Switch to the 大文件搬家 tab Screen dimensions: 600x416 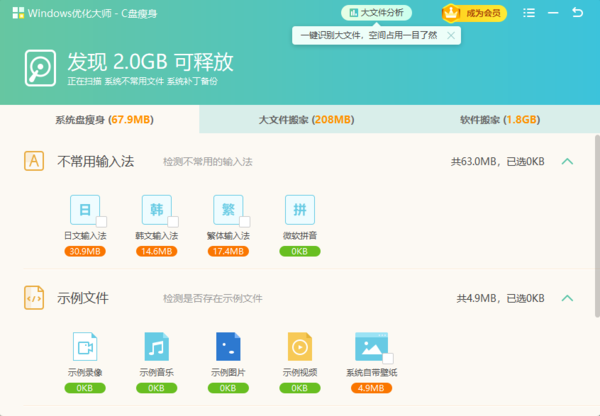[305, 119]
